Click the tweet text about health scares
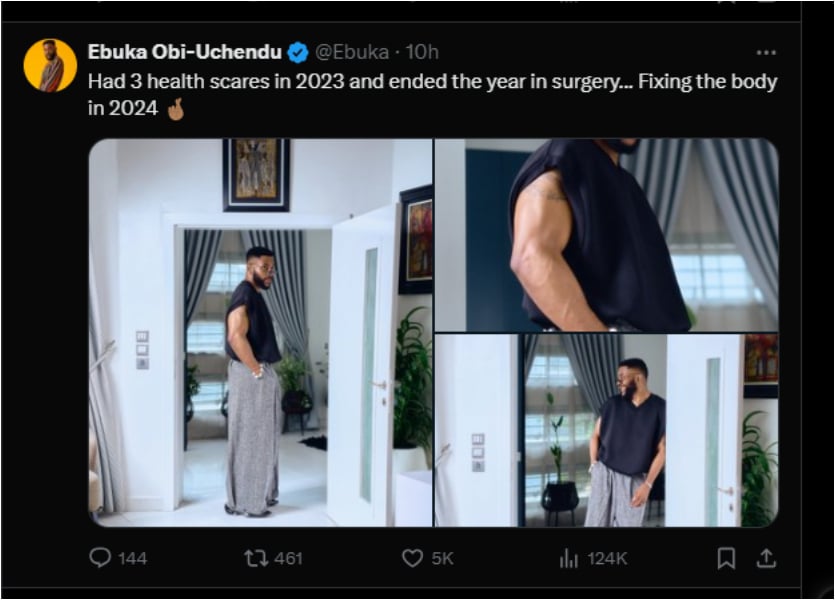This screenshot has width=835, height=600. click(x=432, y=81)
